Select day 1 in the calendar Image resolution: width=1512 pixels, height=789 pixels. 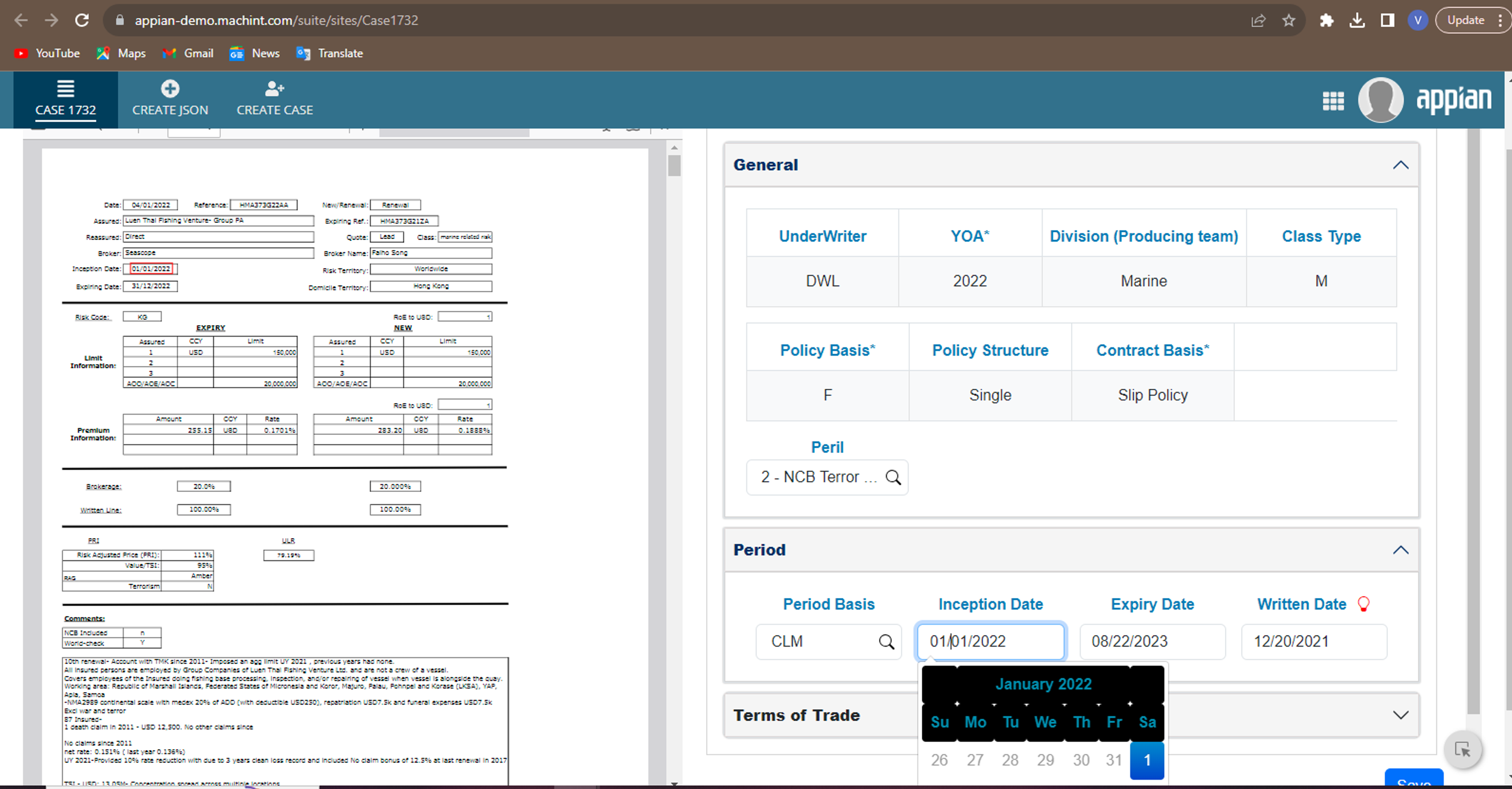tap(1147, 760)
